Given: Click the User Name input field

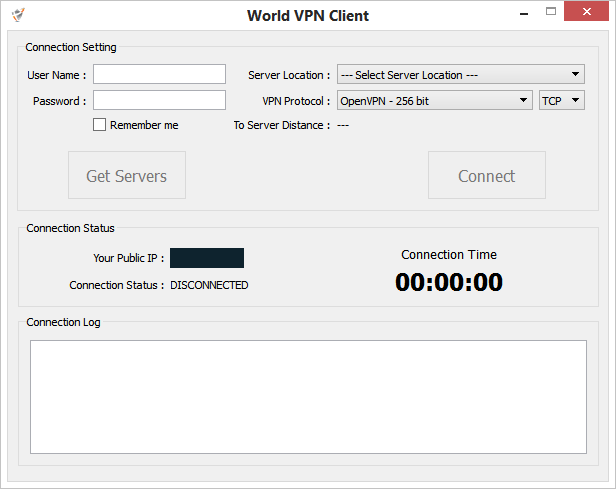Looking at the screenshot, I should (x=159, y=74).
